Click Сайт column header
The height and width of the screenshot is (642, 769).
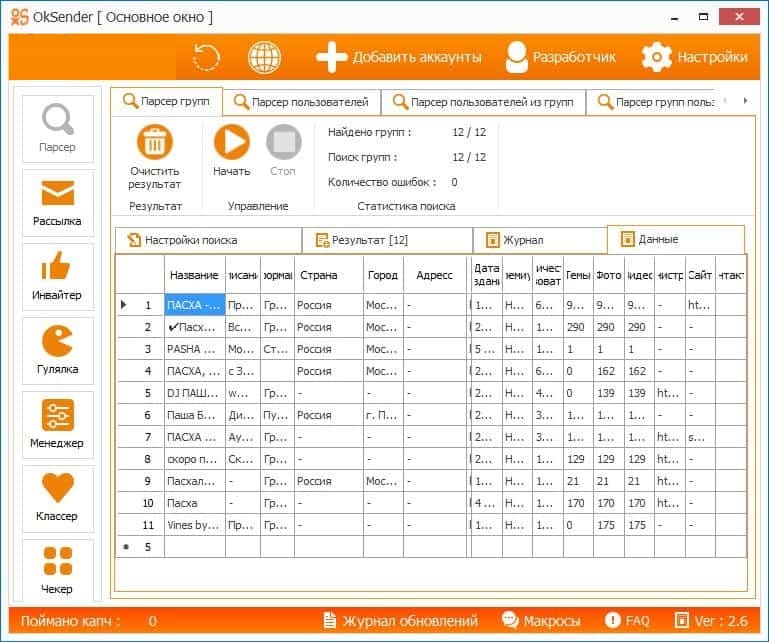pyautogui.click(x=700, y=275)
